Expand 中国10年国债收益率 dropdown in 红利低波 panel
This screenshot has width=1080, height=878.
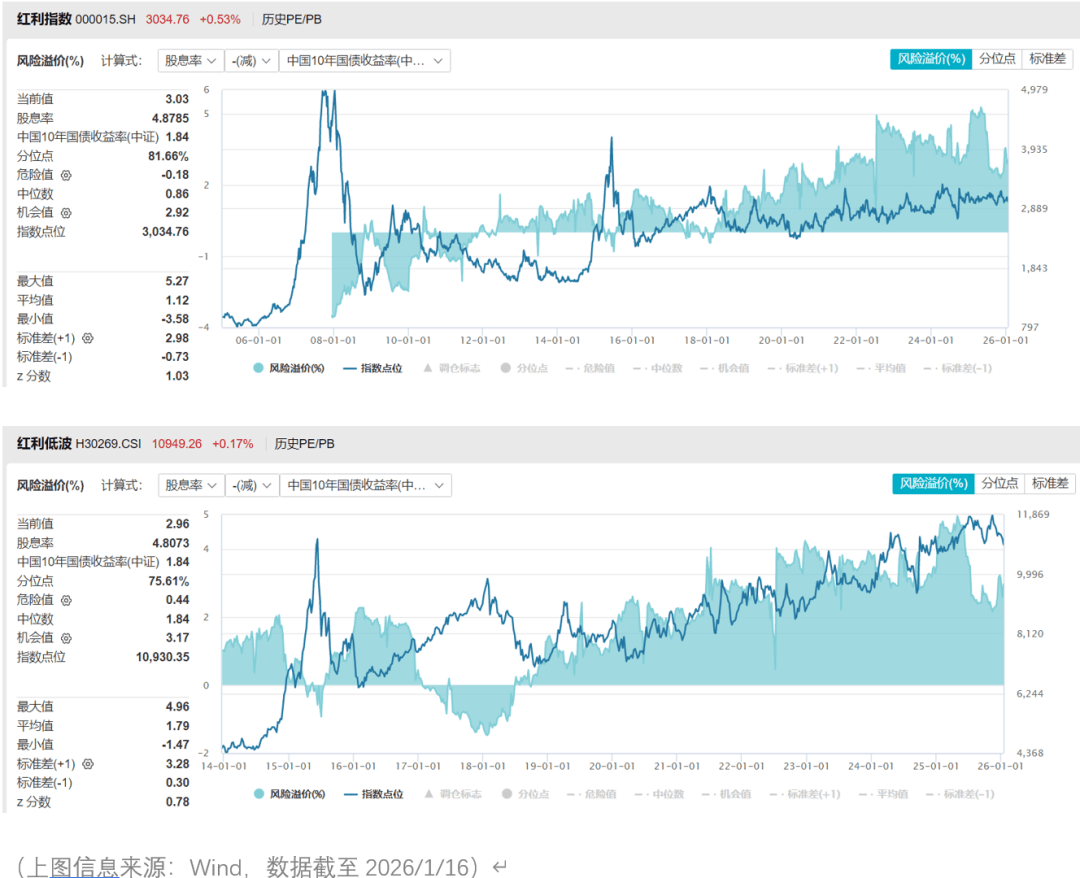(x=365, y=486)
